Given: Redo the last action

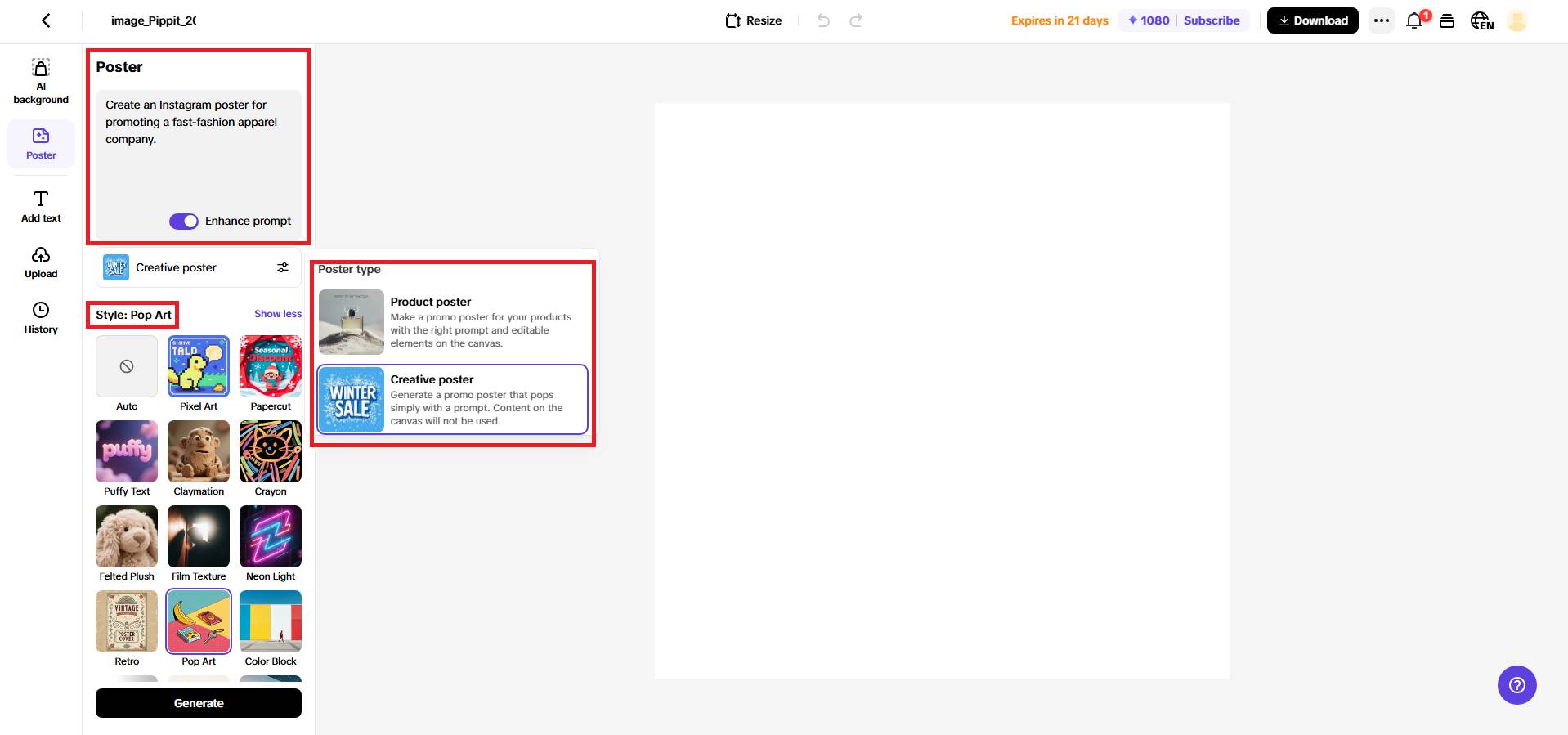Looking at the screenshot, I should (855, 20).
